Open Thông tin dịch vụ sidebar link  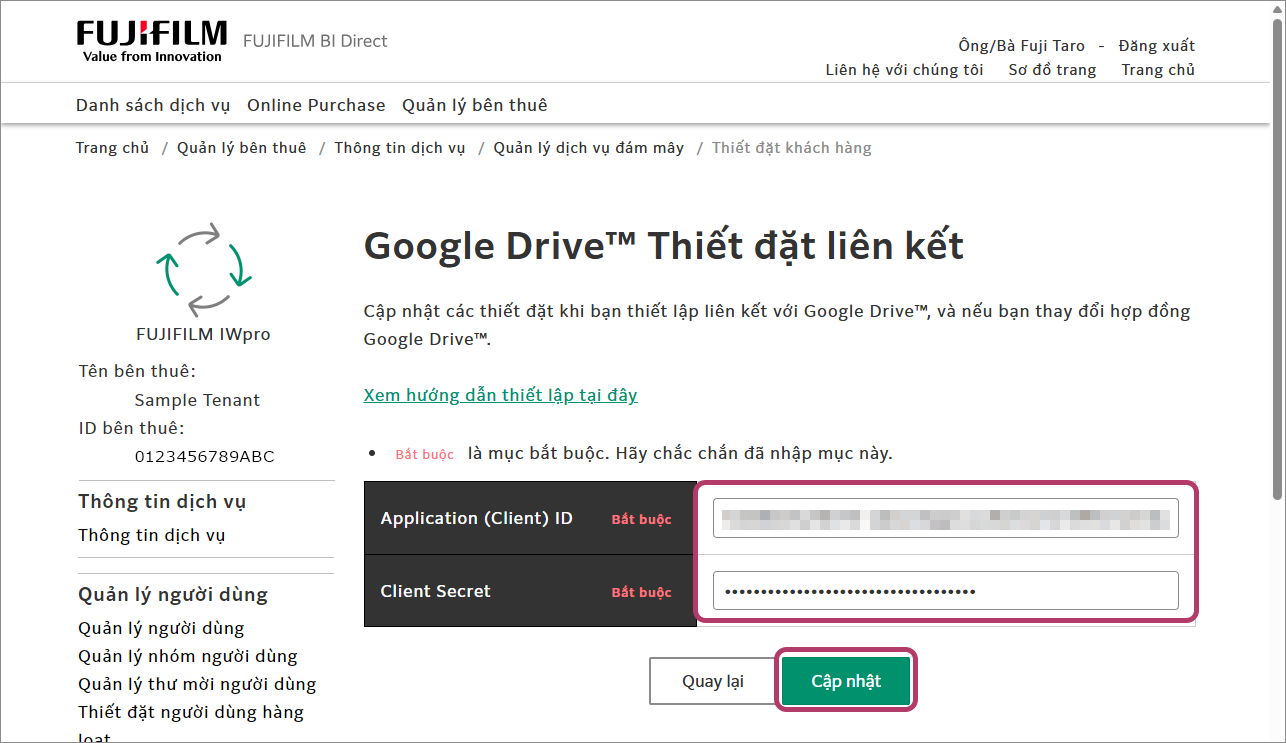coord(152,535)
